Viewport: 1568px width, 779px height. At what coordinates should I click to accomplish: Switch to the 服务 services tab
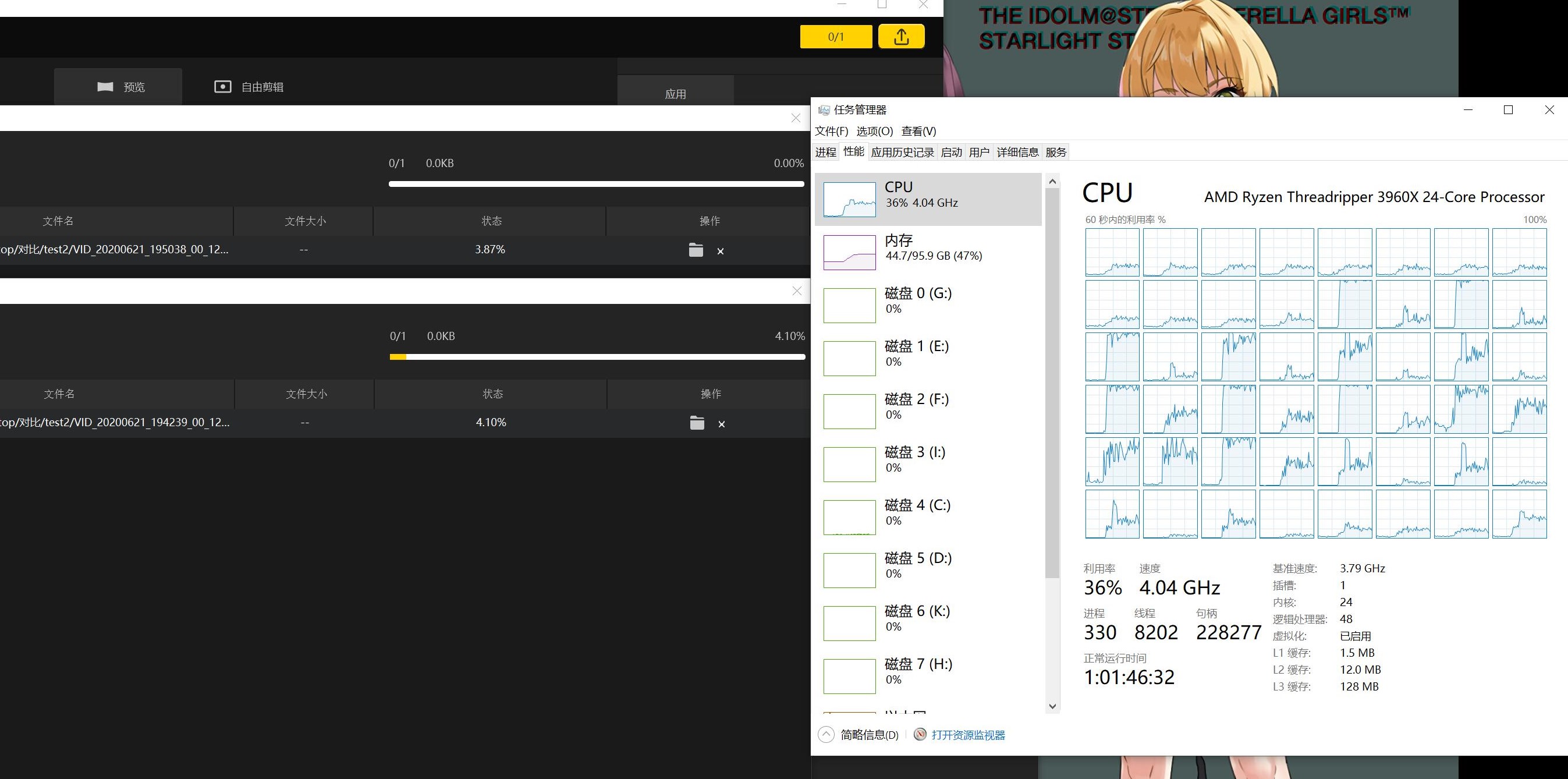pos(1056,153)
